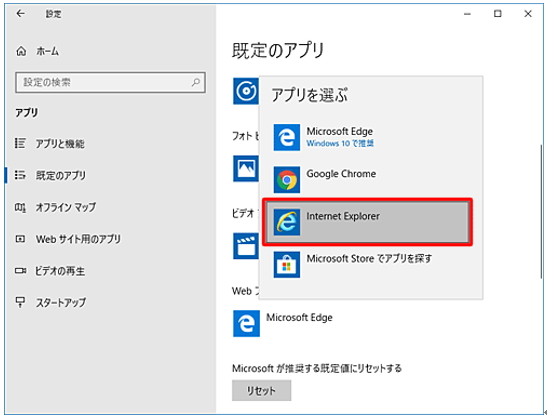Click current default browser Edge icon
547x417 pixels.
246,323
